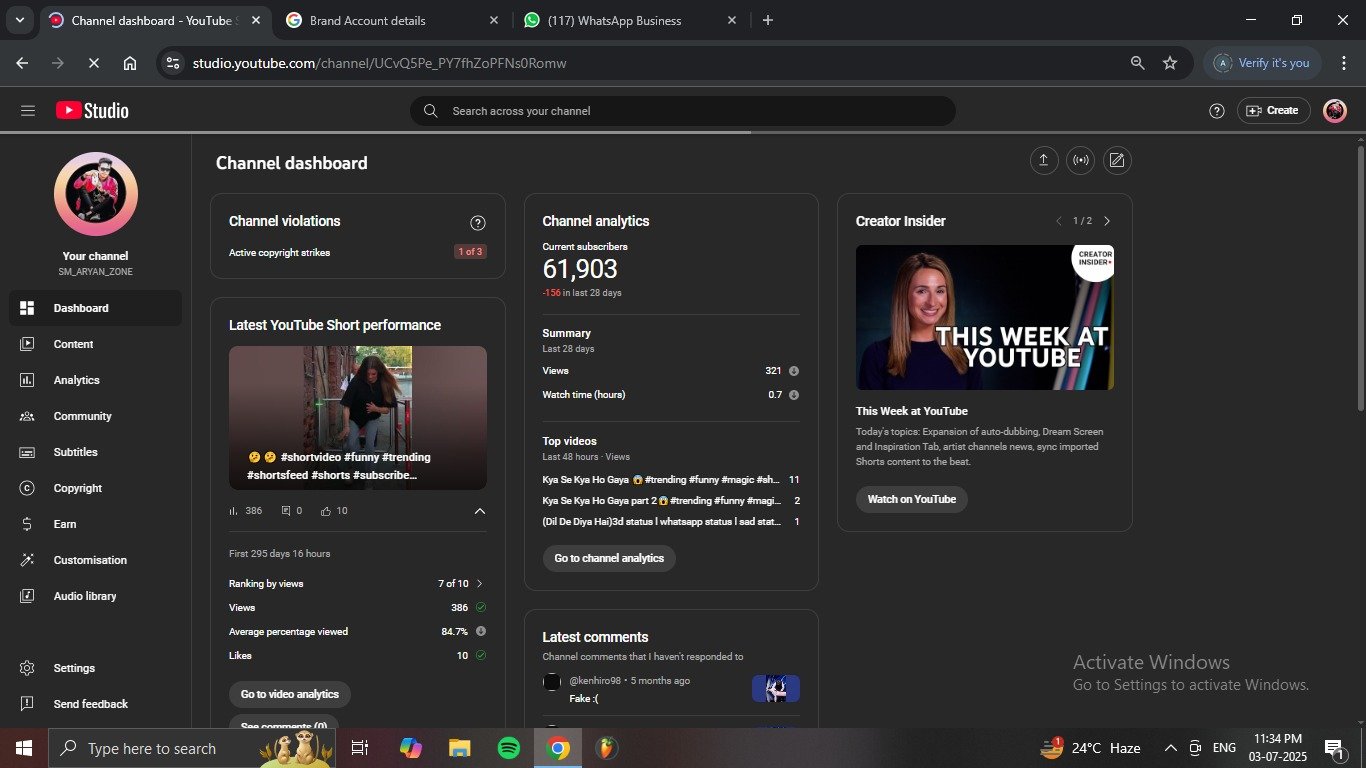The height and width of the screenshot is (768, 1366).
Task: Open the browser tab search dropdown
Action: click(x=20, y=20)
